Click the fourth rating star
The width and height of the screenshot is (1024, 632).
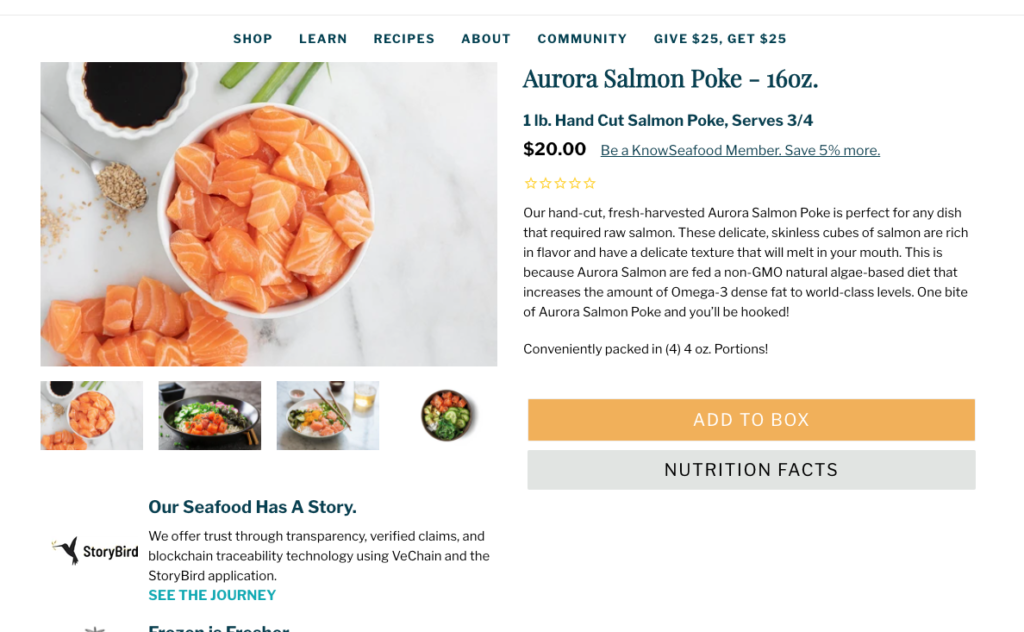click(x=575, y=183)
